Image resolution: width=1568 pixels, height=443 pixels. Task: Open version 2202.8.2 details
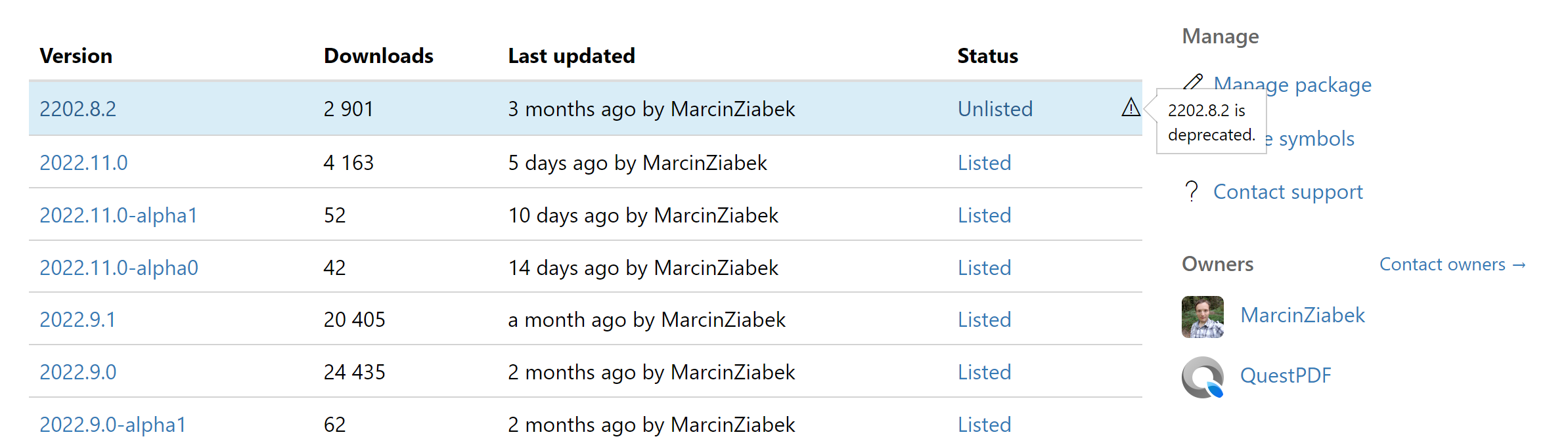[x=78, y=108]
